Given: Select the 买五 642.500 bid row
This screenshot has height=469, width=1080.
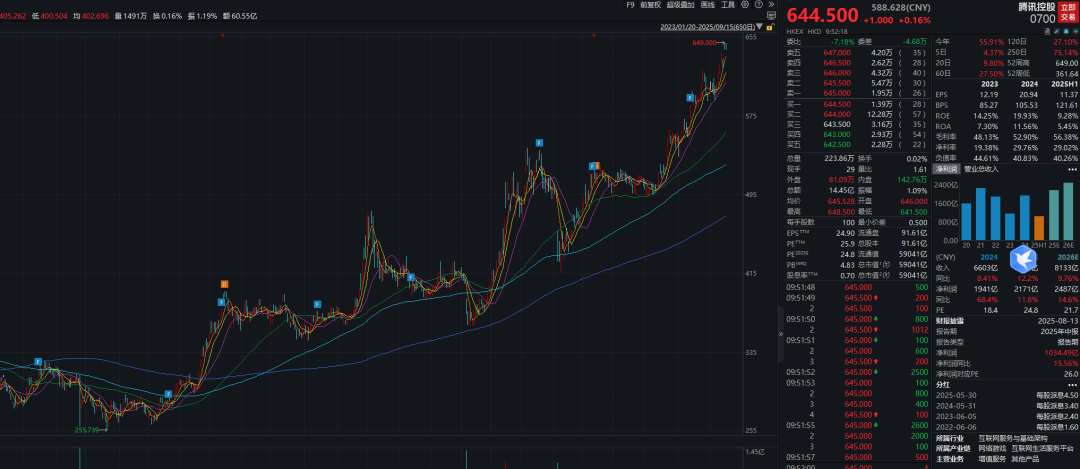Looking at the screenshot, I should pos(858,145).
